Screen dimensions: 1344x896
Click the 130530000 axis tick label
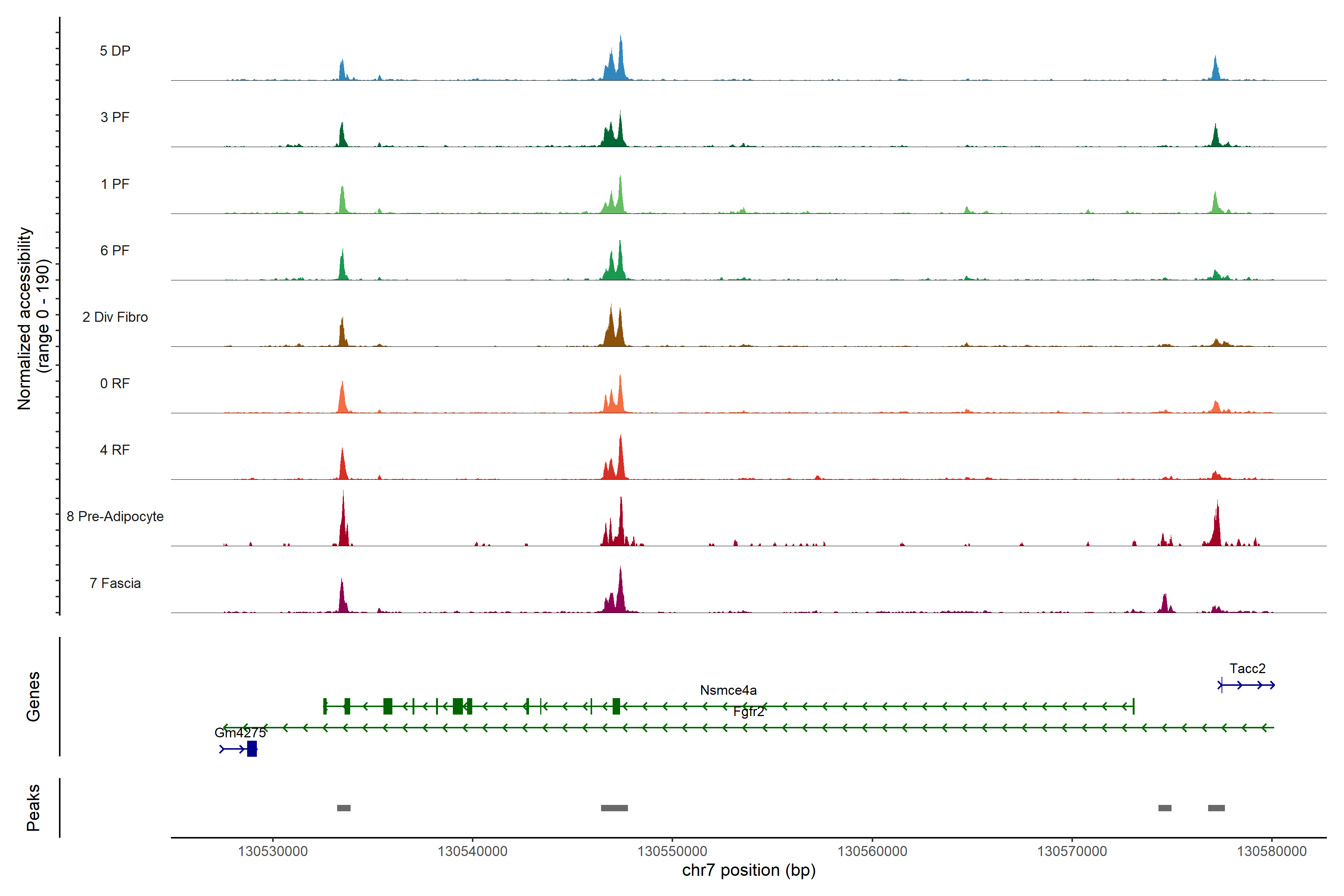[x=273, y=851]
